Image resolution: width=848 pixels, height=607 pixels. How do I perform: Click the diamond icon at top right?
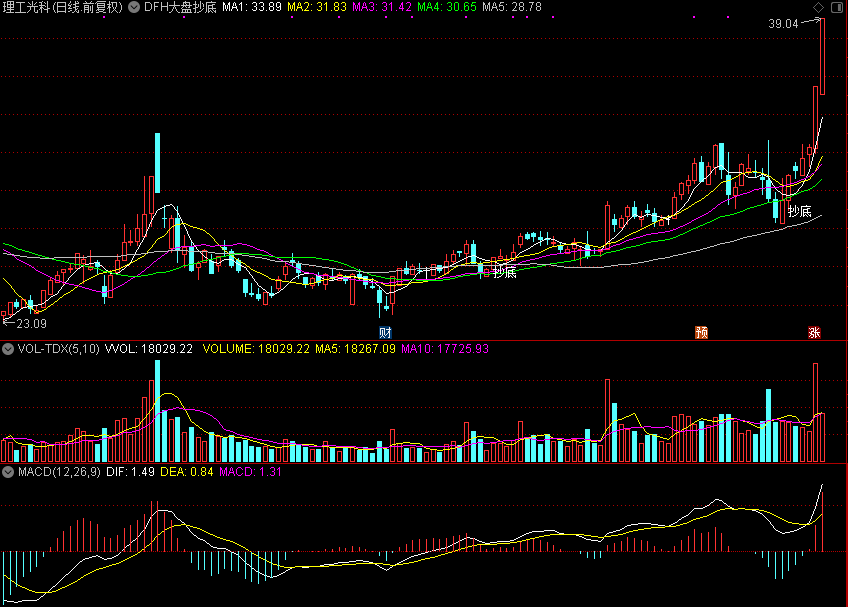click(x=818, y=7)
